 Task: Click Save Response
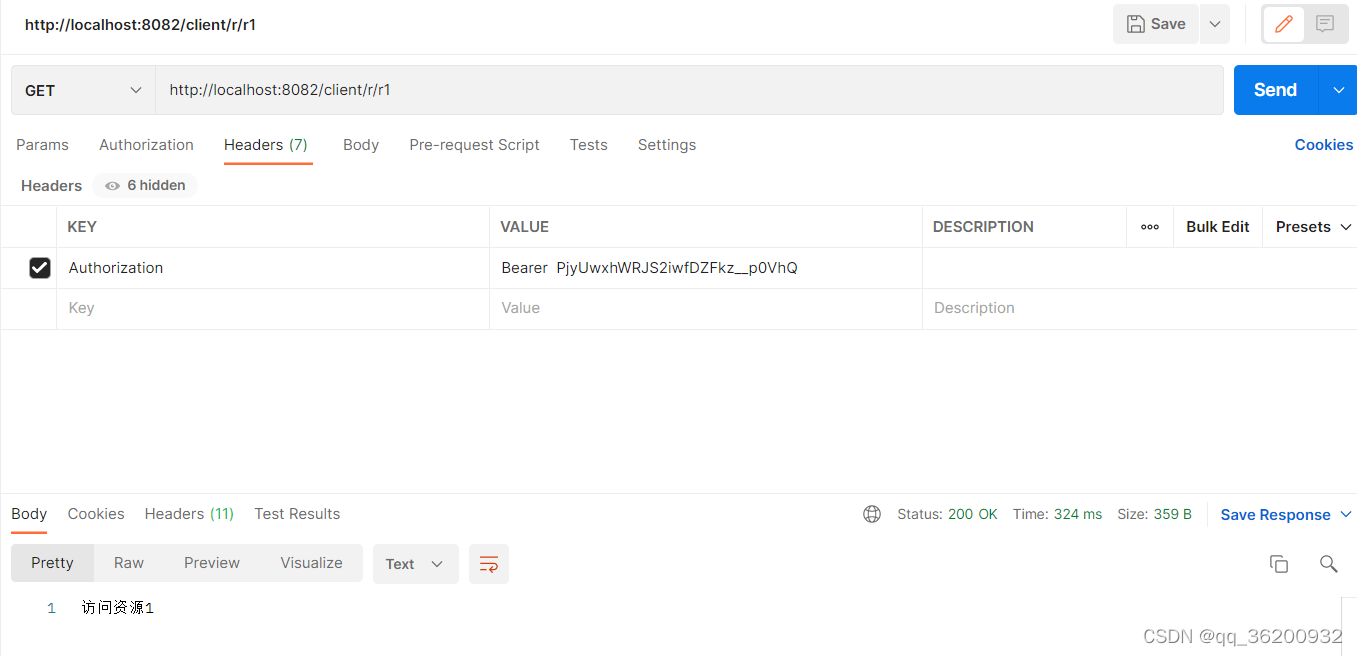click(x=1275, y=515)
